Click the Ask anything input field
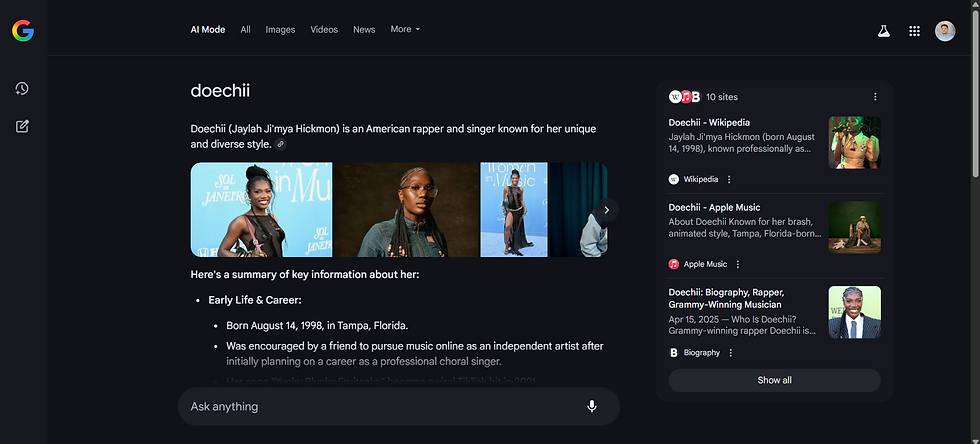 point(399,406)
